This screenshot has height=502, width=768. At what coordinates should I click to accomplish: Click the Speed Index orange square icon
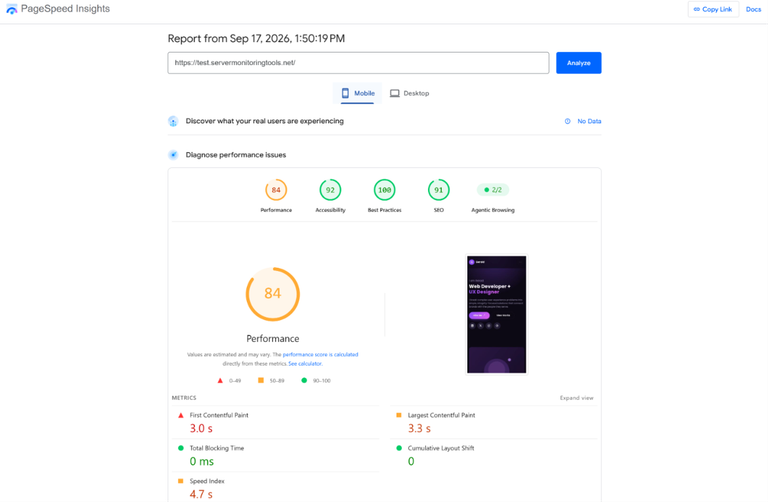click(181, 481)
